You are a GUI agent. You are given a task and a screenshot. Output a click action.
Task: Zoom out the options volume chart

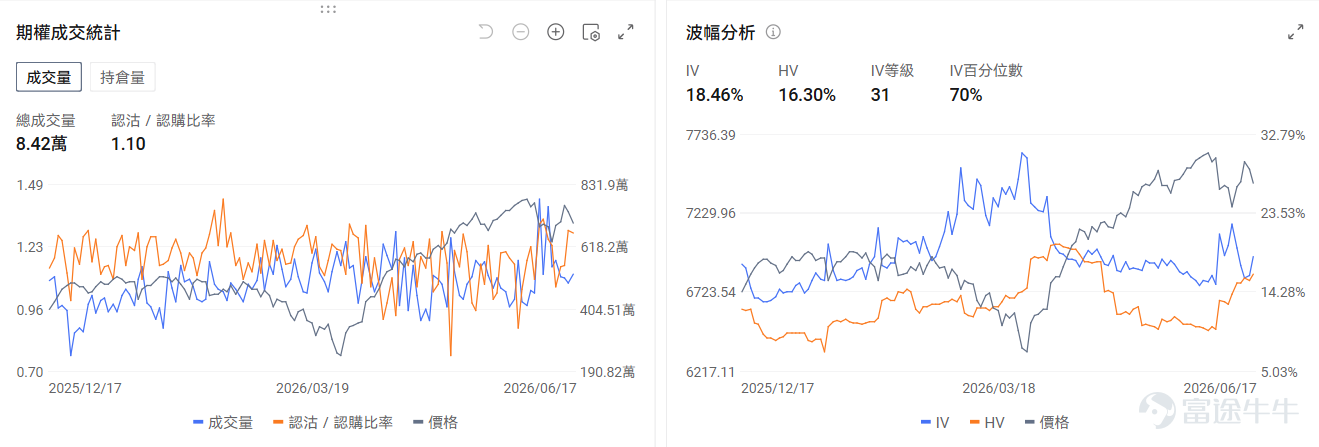click(x=521, y=32)
